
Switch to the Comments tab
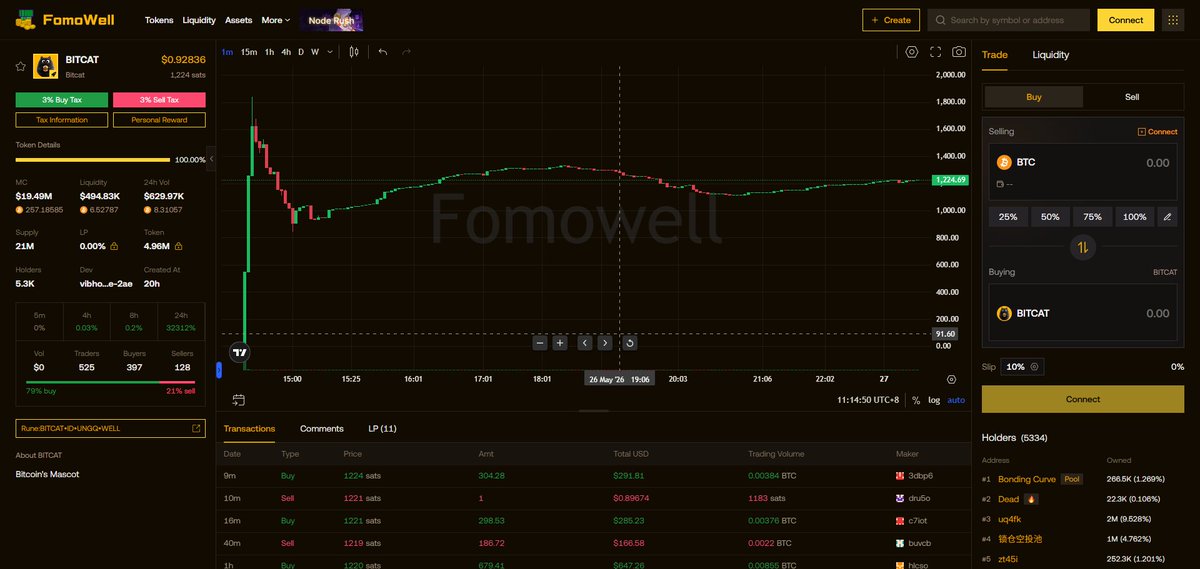[322, 429]
